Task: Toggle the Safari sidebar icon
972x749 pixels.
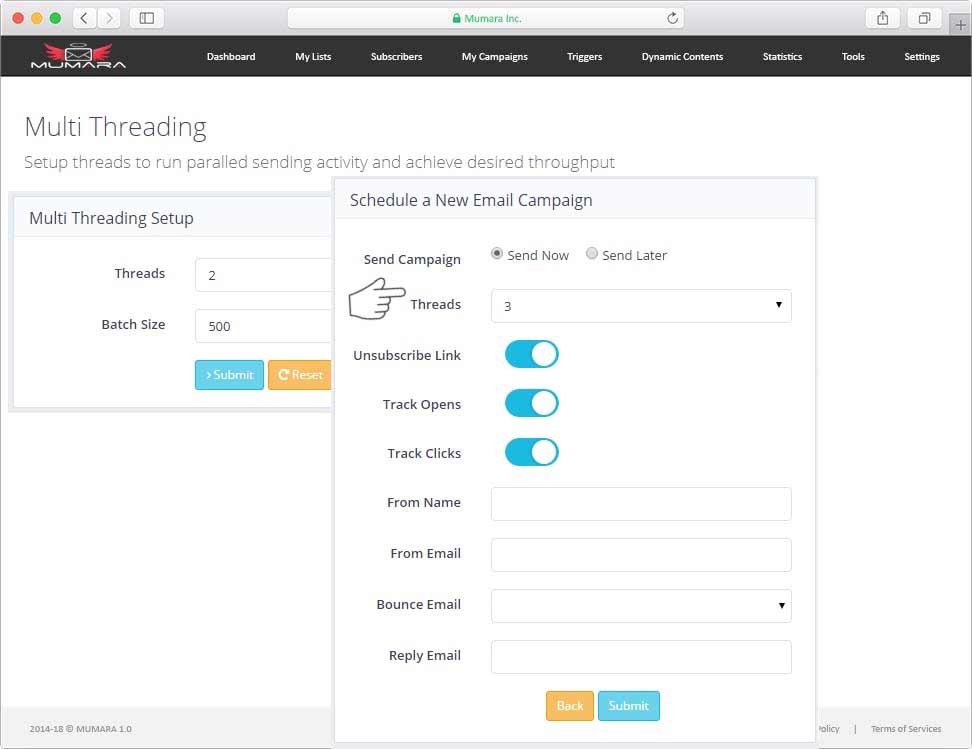Action: tap(147, 18)
